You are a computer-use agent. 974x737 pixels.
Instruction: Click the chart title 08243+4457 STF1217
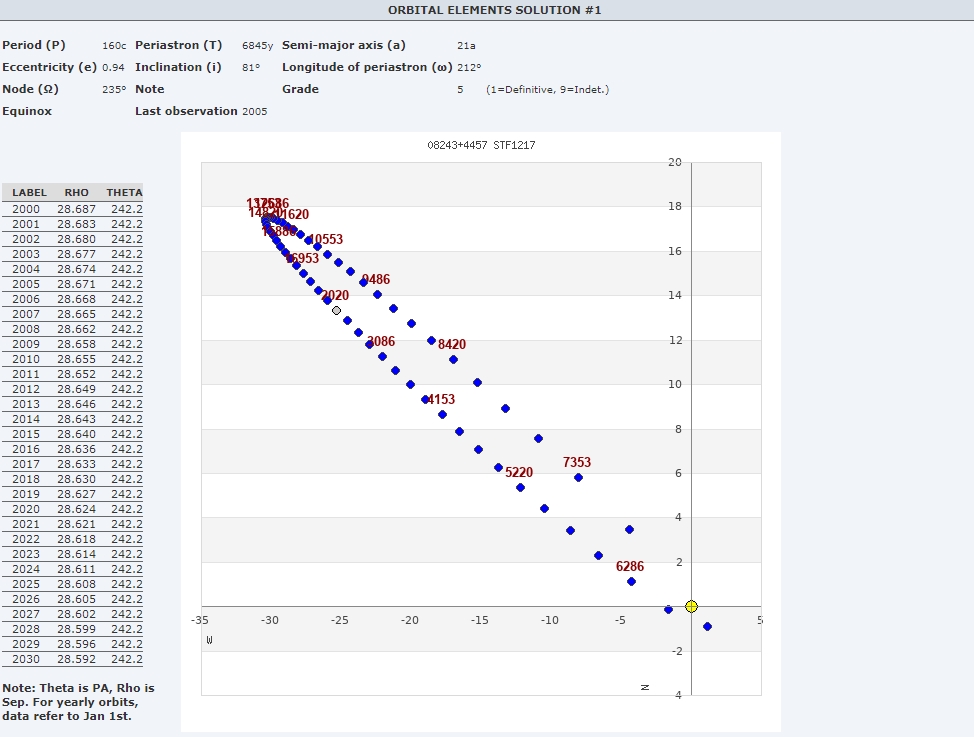tap(481, 145)
